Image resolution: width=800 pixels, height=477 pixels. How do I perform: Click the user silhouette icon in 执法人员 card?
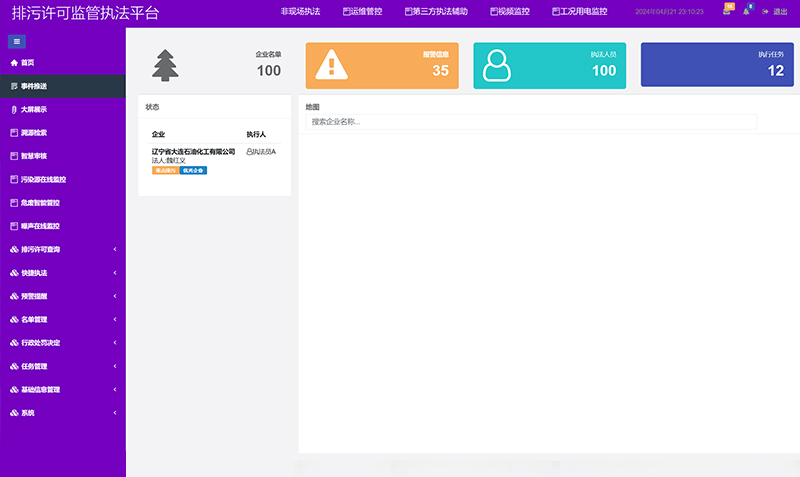click(x=497, y=65)
